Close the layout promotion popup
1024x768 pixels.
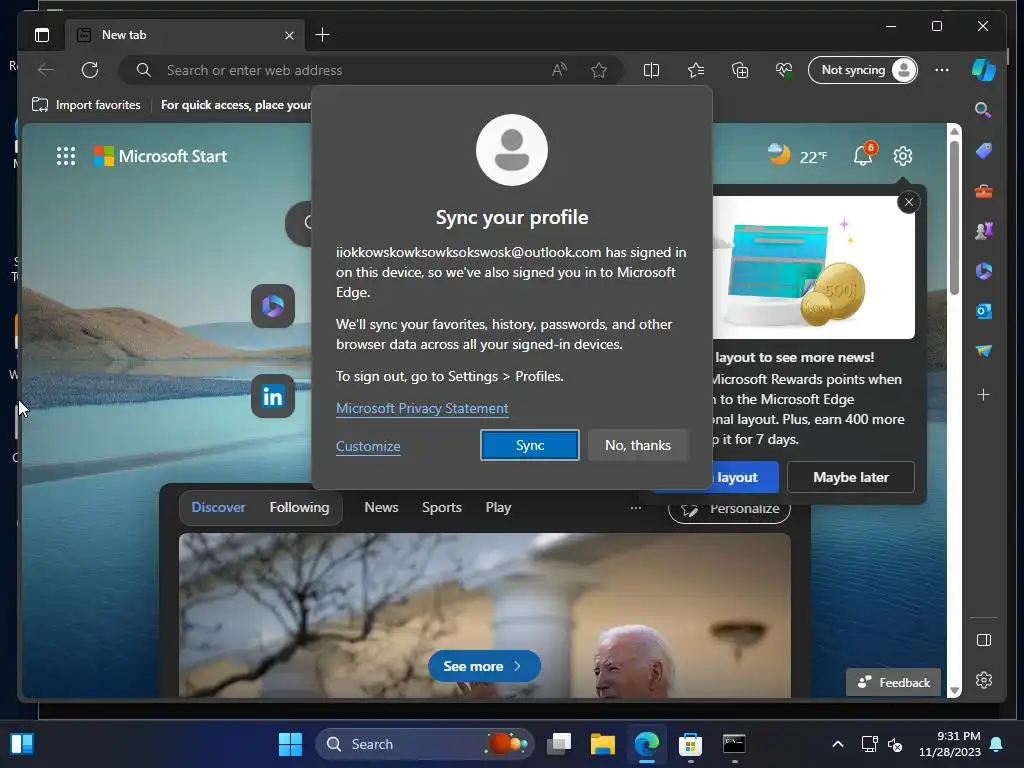click(x=908, y=202)
